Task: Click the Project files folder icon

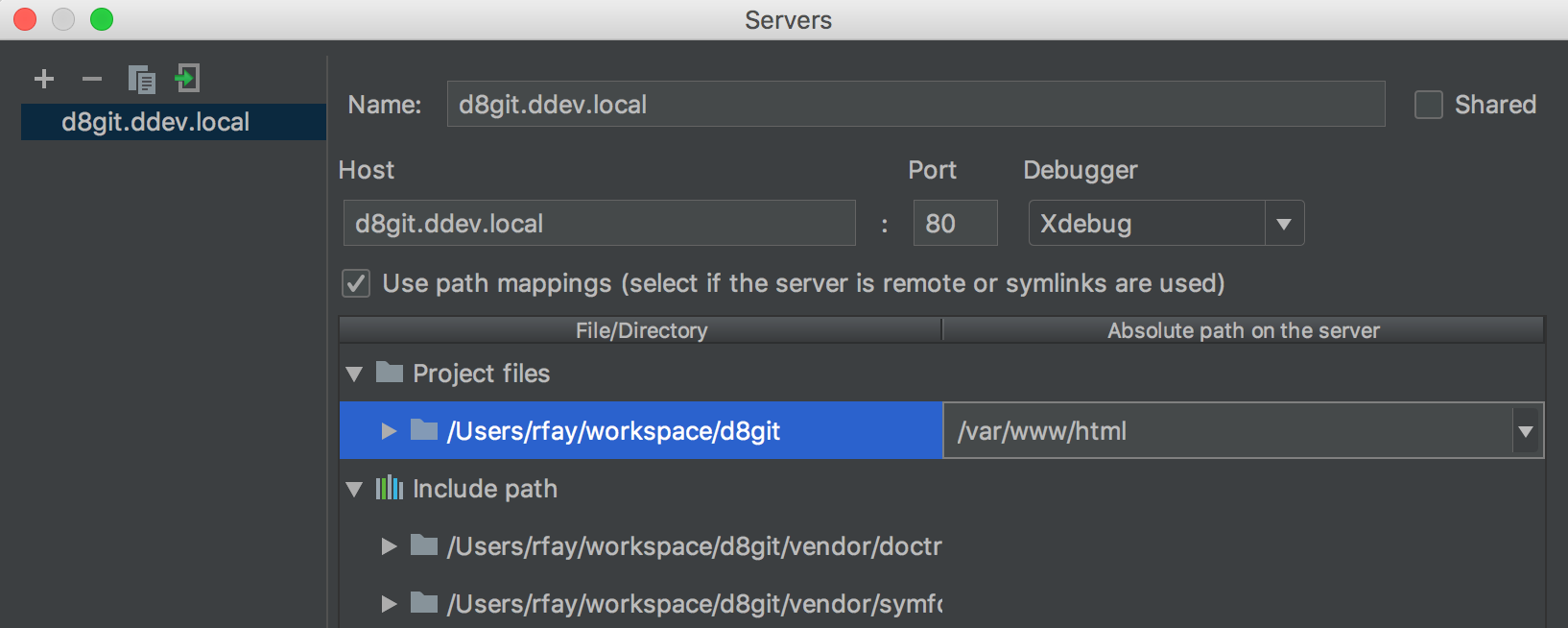Action: [390, 373]
